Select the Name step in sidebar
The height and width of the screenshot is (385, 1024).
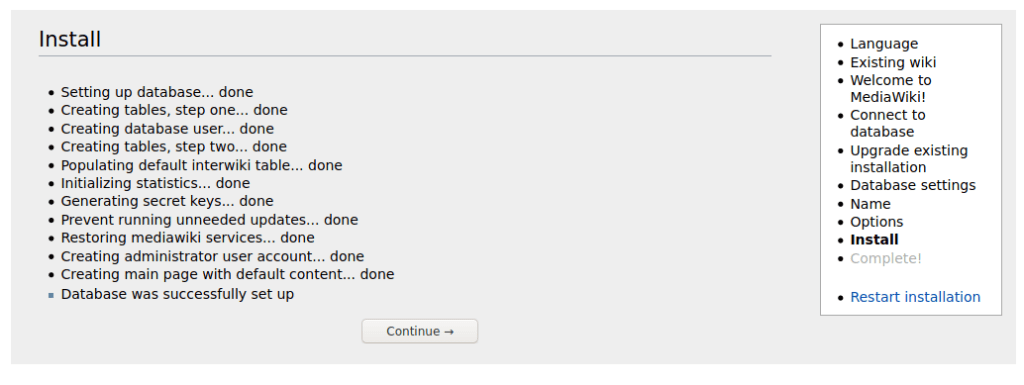870,204
